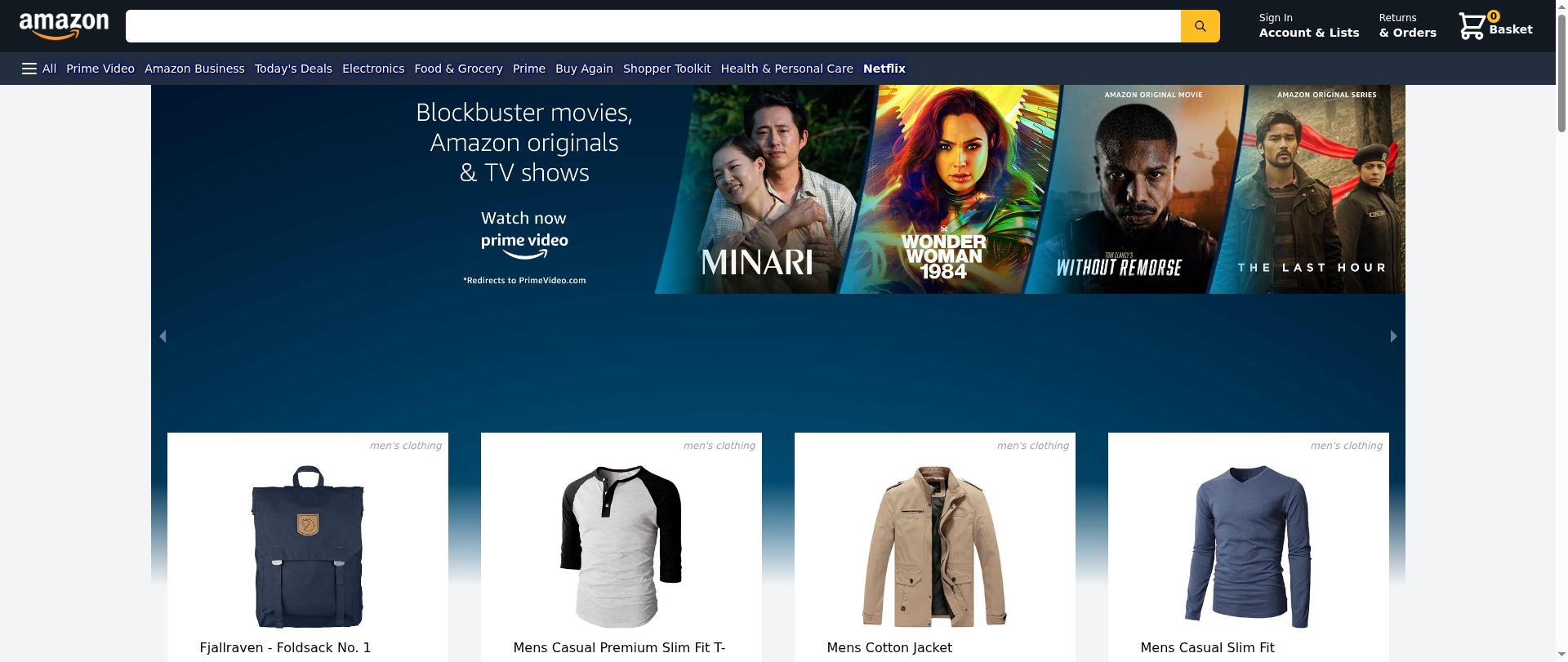The image size is (1568, 662).
Task: Open the All hamburger menu
Action: [38, 69]
